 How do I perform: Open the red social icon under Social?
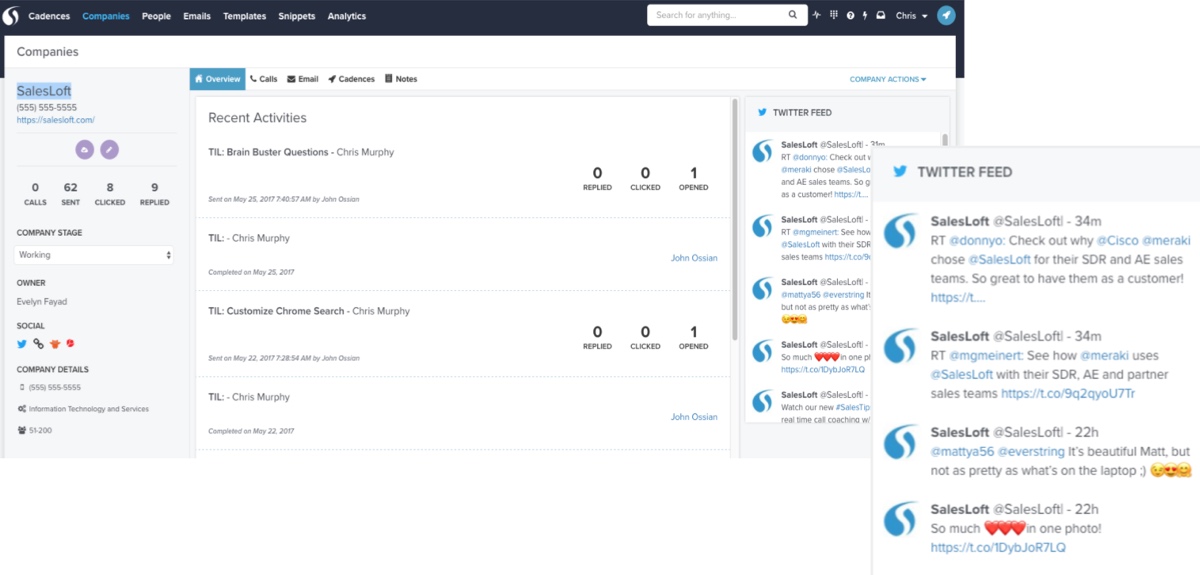tap(71, 344)
